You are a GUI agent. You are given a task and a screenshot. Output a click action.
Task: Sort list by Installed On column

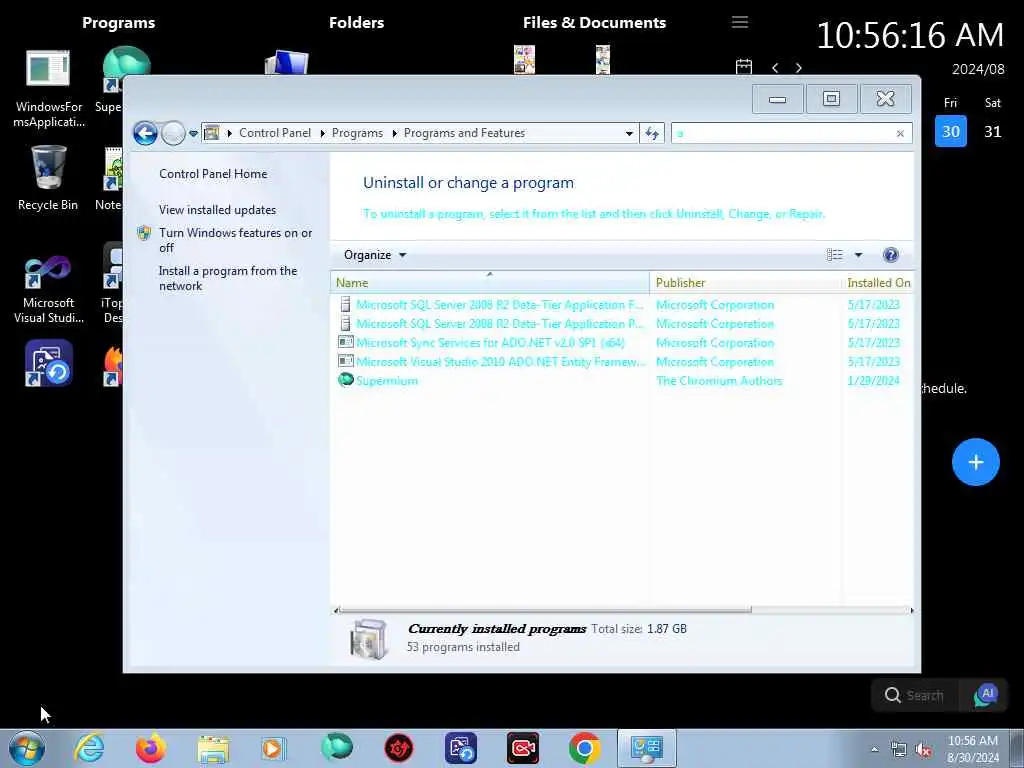pos(878,283)
